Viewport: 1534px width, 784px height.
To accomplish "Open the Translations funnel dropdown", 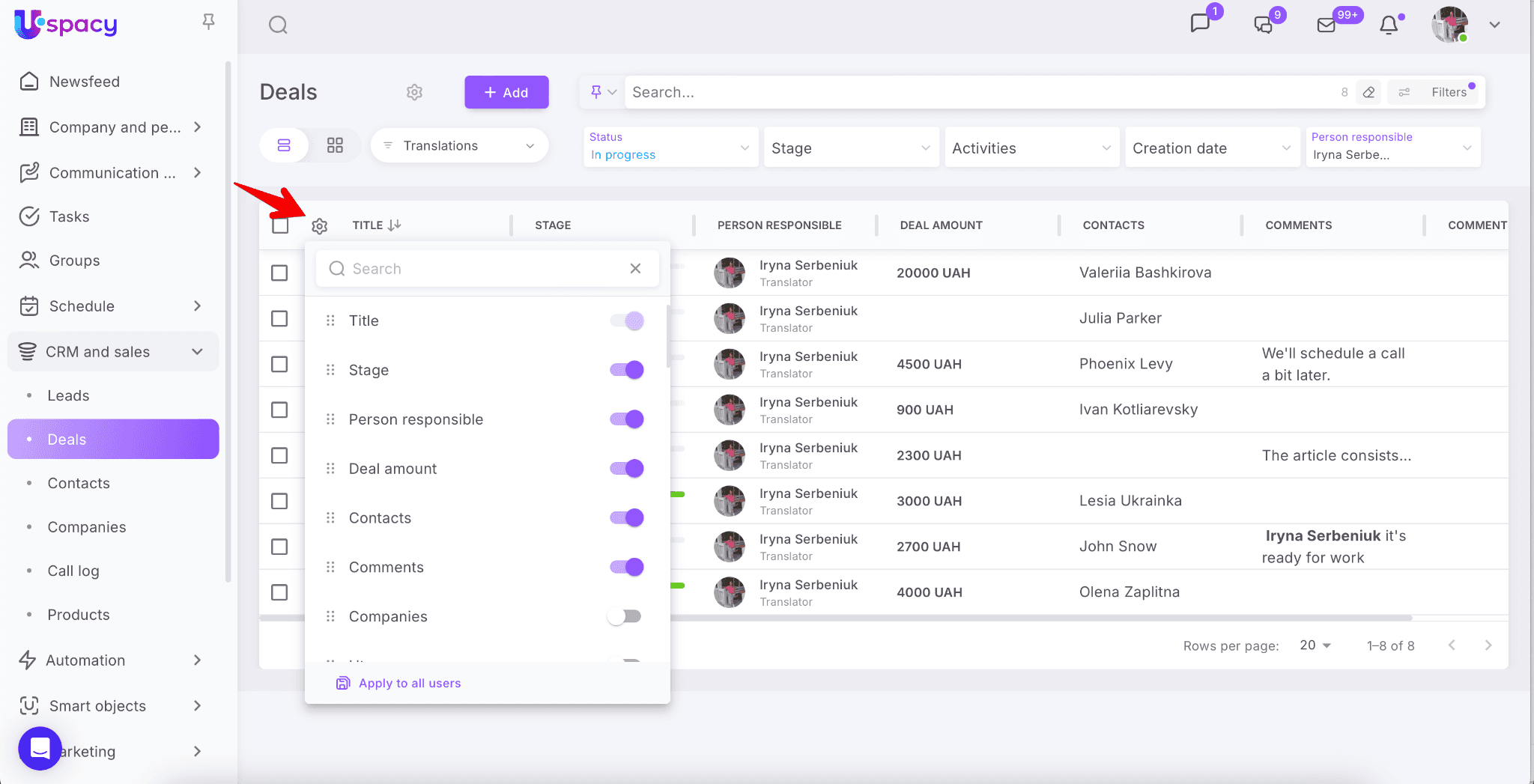I will (x=459, y=145).
